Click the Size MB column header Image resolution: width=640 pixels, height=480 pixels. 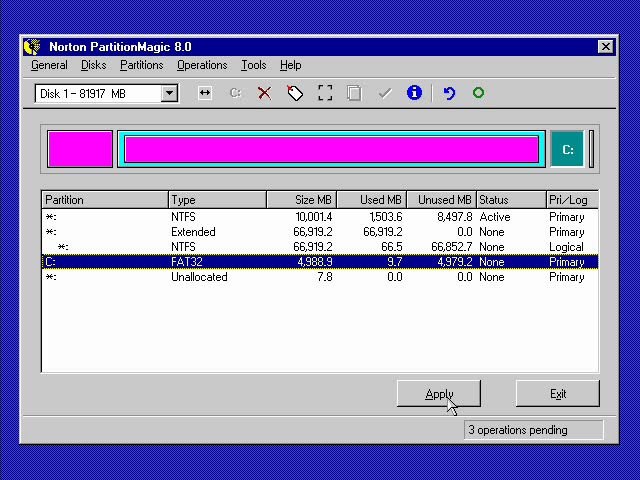click(x=302, y=200)
